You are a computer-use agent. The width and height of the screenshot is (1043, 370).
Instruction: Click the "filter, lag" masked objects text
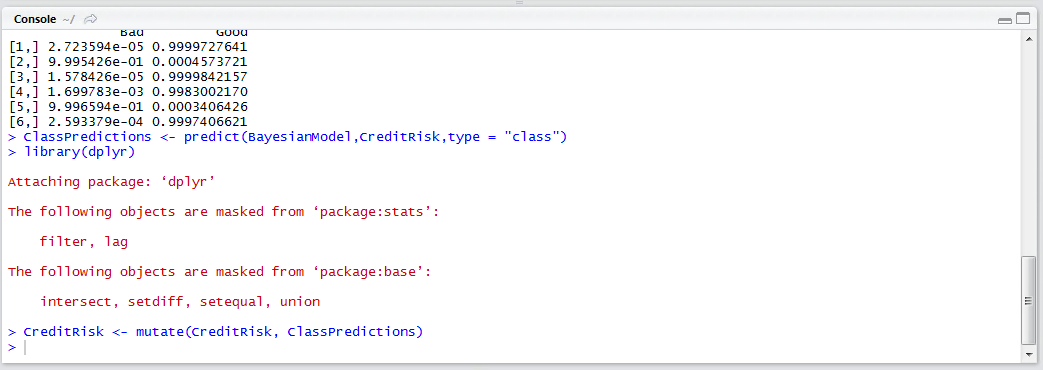(x=84, y=242)
